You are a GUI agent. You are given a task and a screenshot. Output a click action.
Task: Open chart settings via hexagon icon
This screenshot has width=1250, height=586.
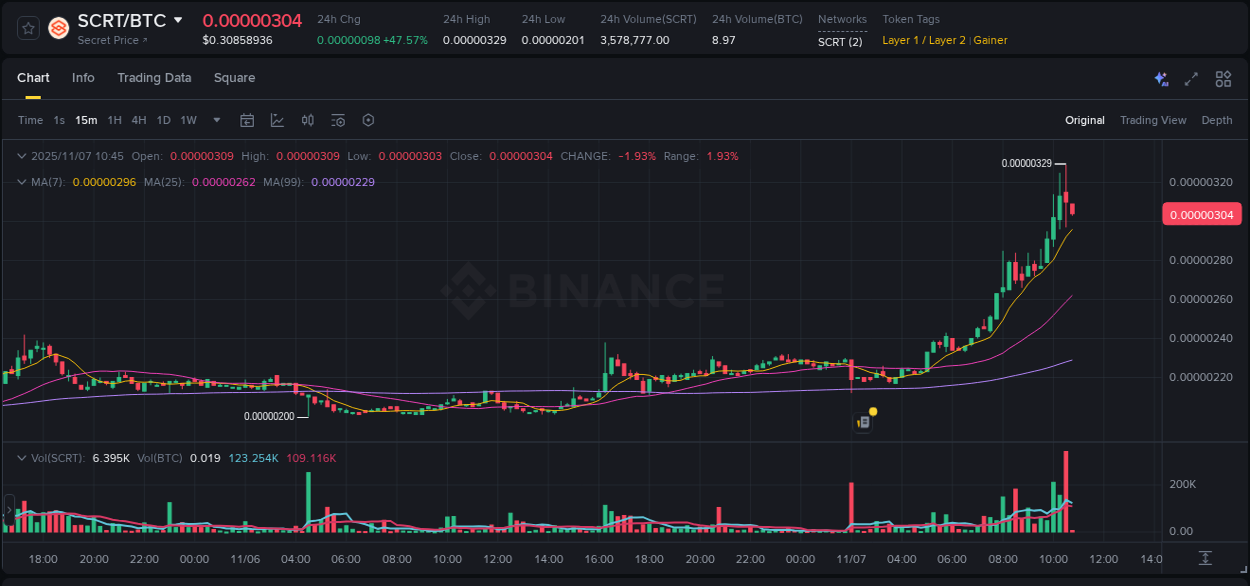pos(368,119)
